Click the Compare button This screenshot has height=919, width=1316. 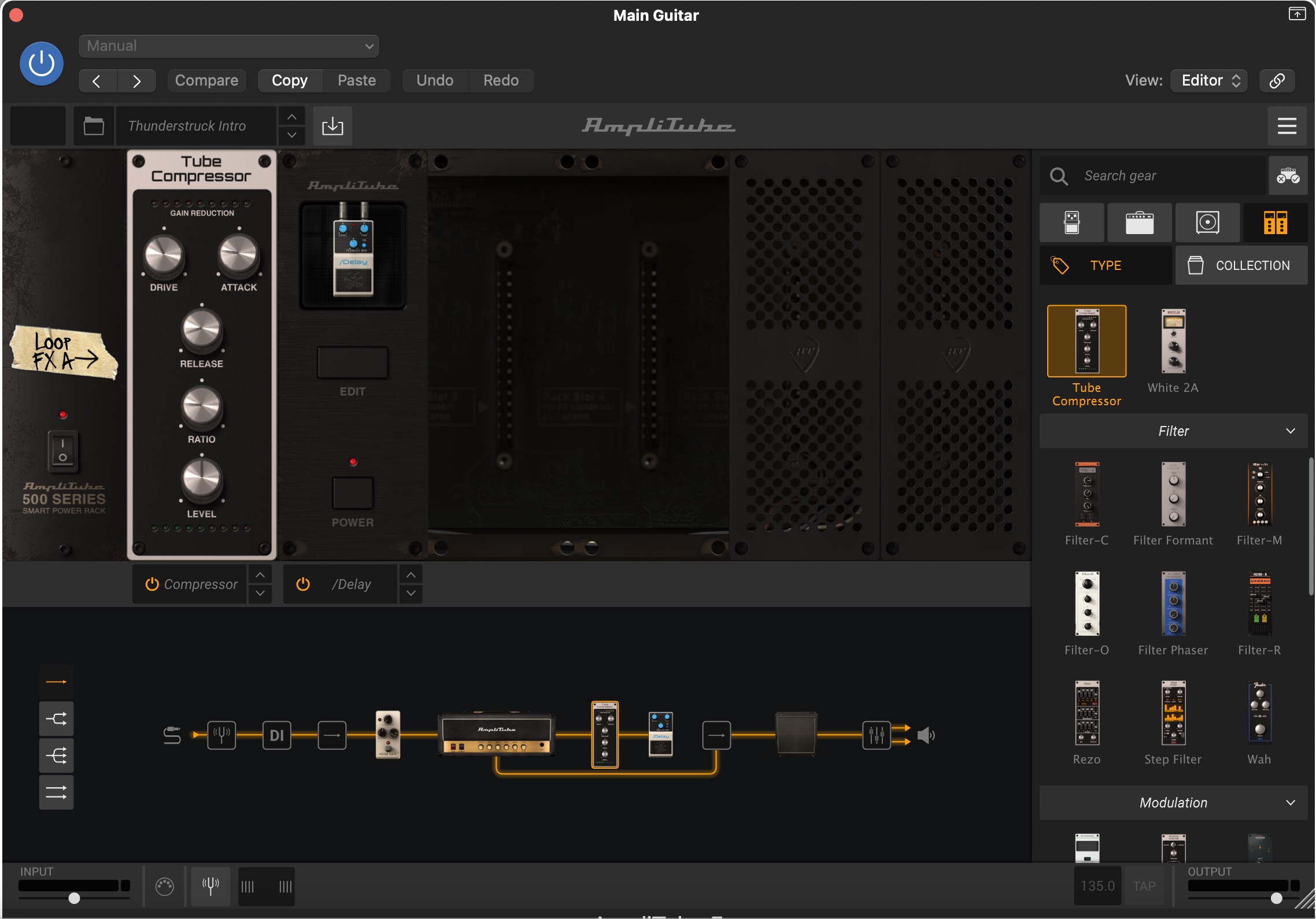206,80
